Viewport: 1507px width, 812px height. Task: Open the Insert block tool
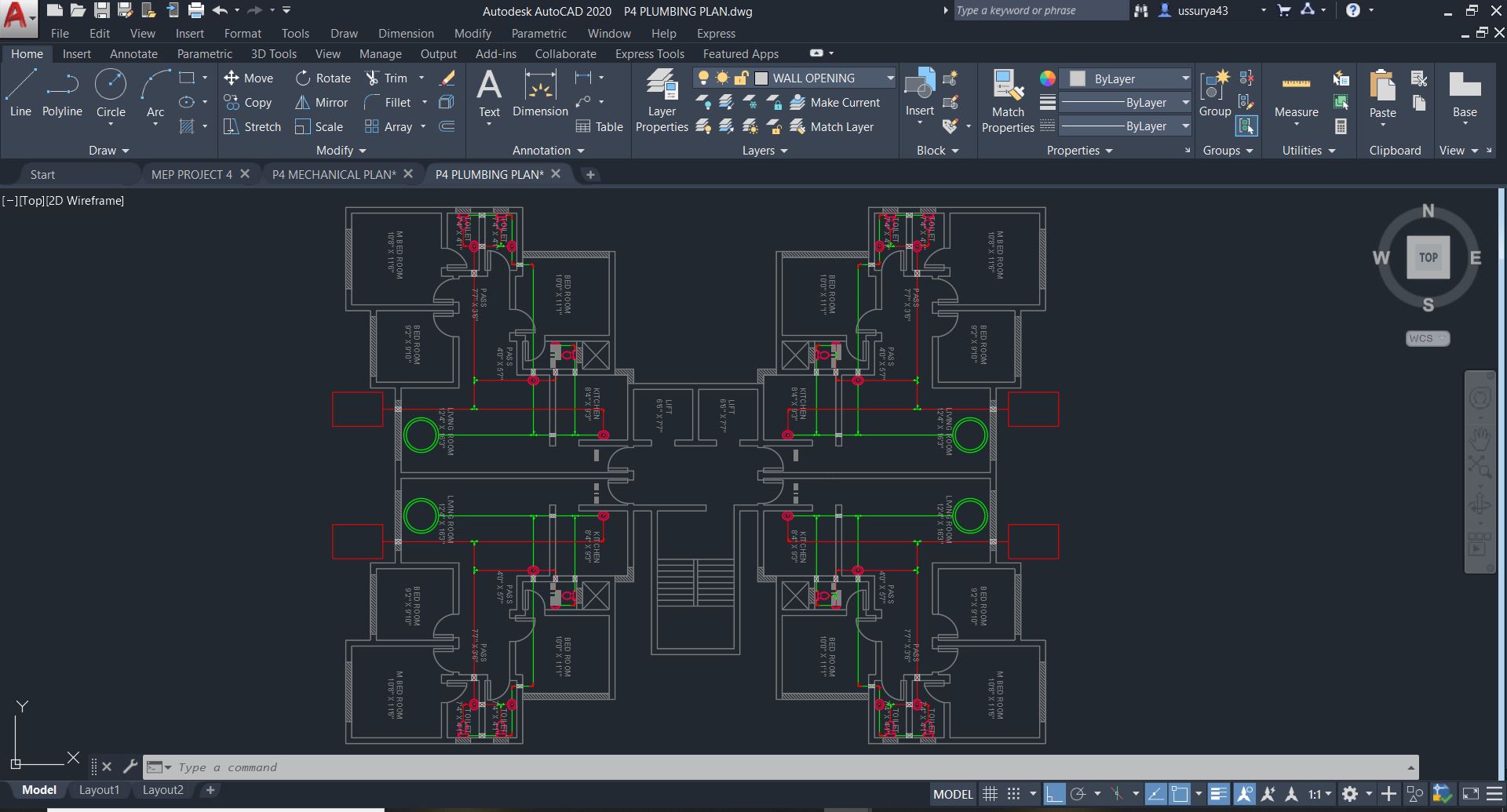coord(919,93)
